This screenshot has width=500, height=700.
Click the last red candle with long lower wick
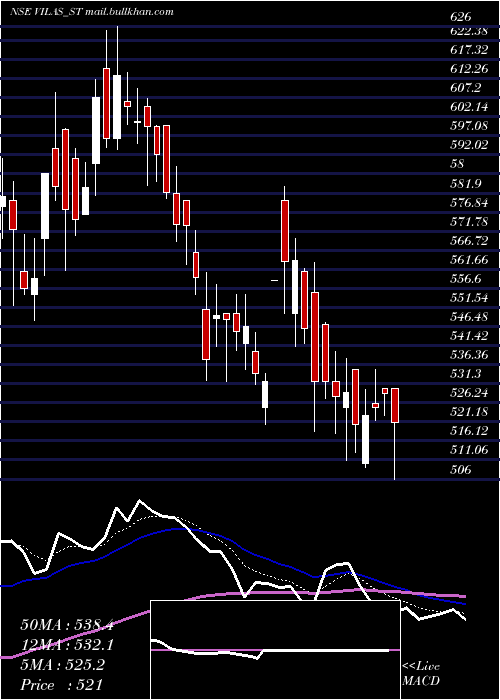[395, 405]
